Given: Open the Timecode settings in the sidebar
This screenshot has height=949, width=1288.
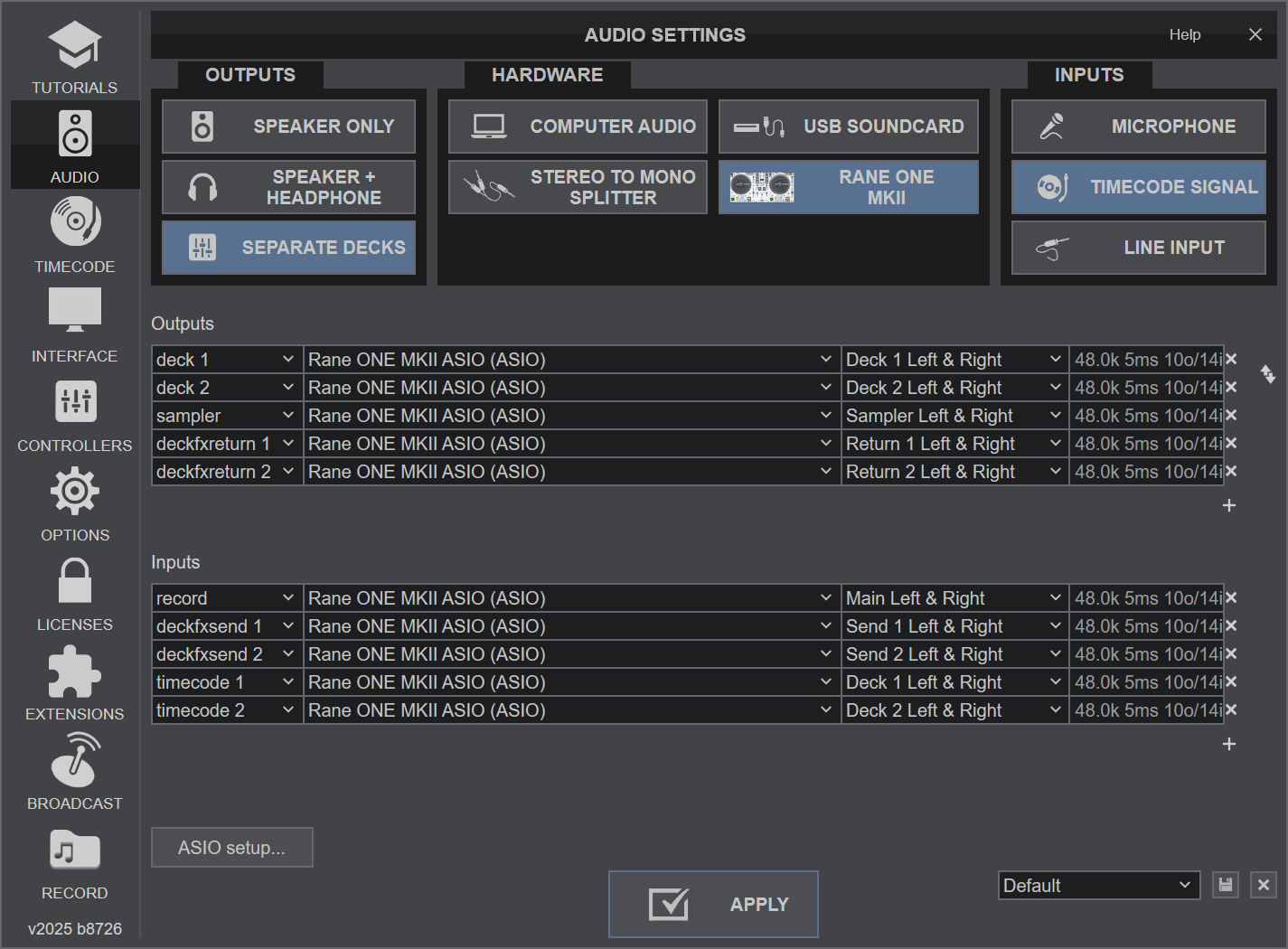Looking at the screenshot, I should [74, 235].
